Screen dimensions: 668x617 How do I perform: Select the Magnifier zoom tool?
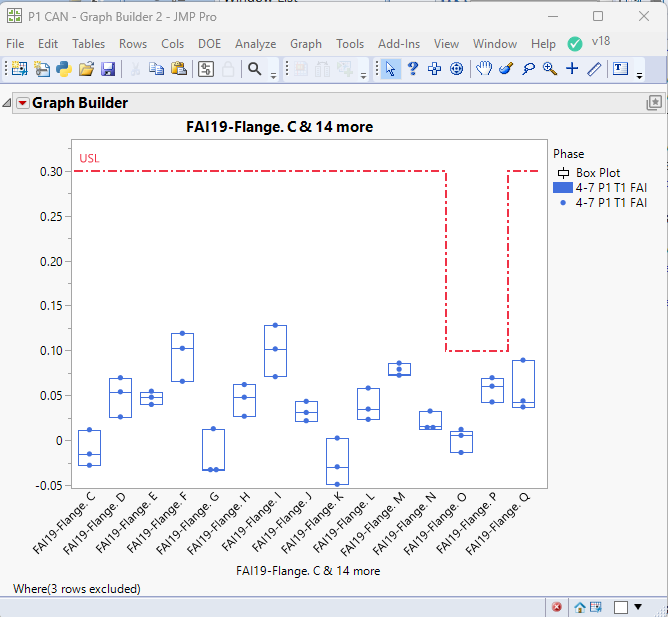(x=550, y=69)
